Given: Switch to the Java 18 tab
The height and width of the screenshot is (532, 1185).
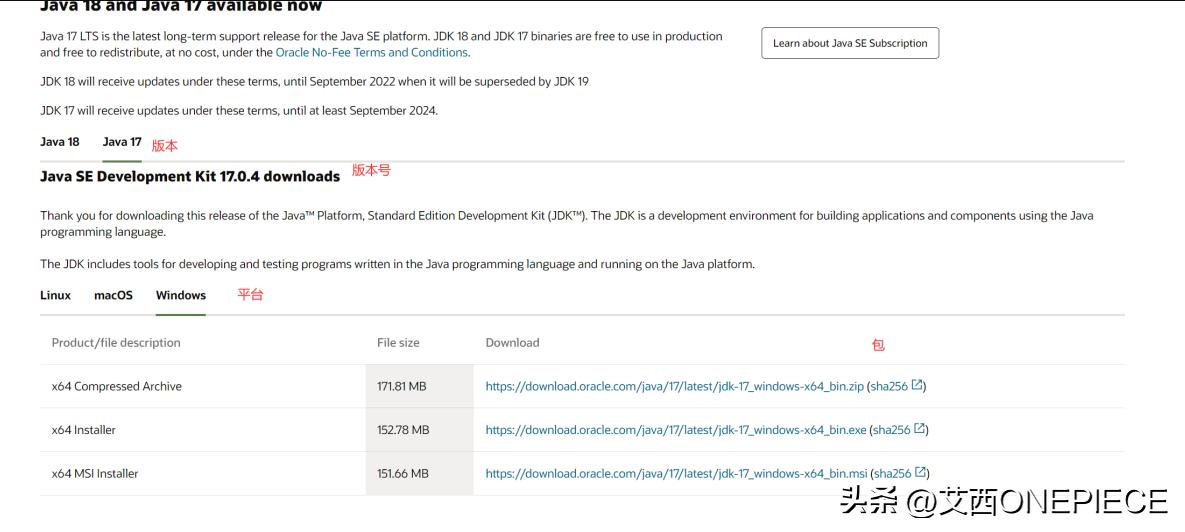Looking at the screenshot, I should pyautogui.click(x=60, y=142).
